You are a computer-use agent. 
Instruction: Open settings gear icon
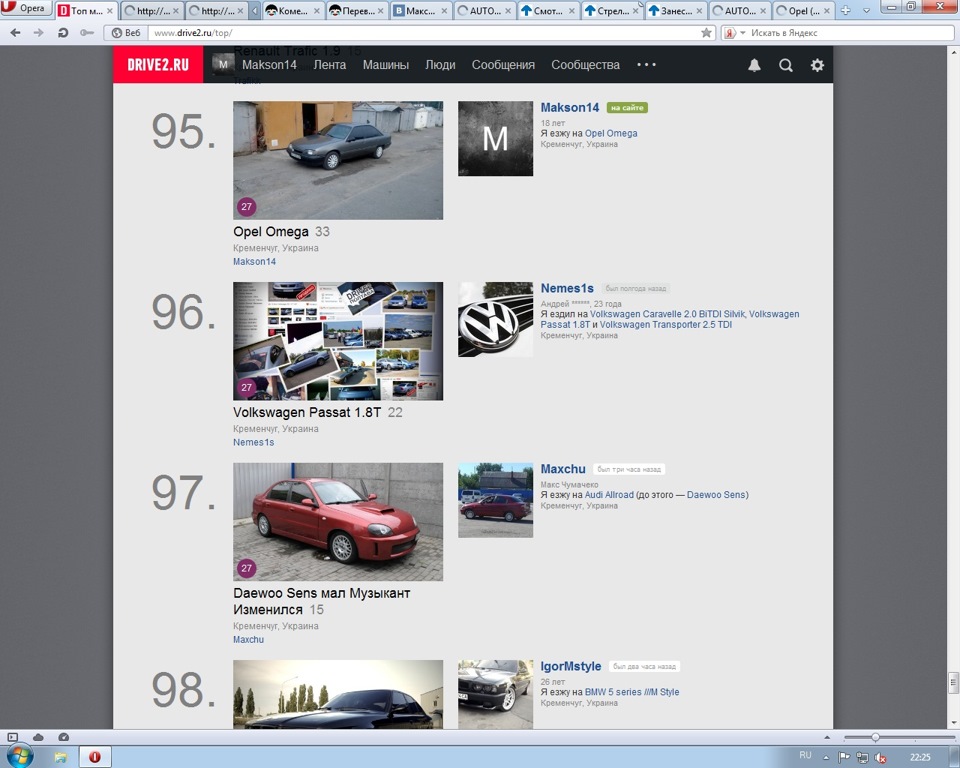(x=817, y=65)
